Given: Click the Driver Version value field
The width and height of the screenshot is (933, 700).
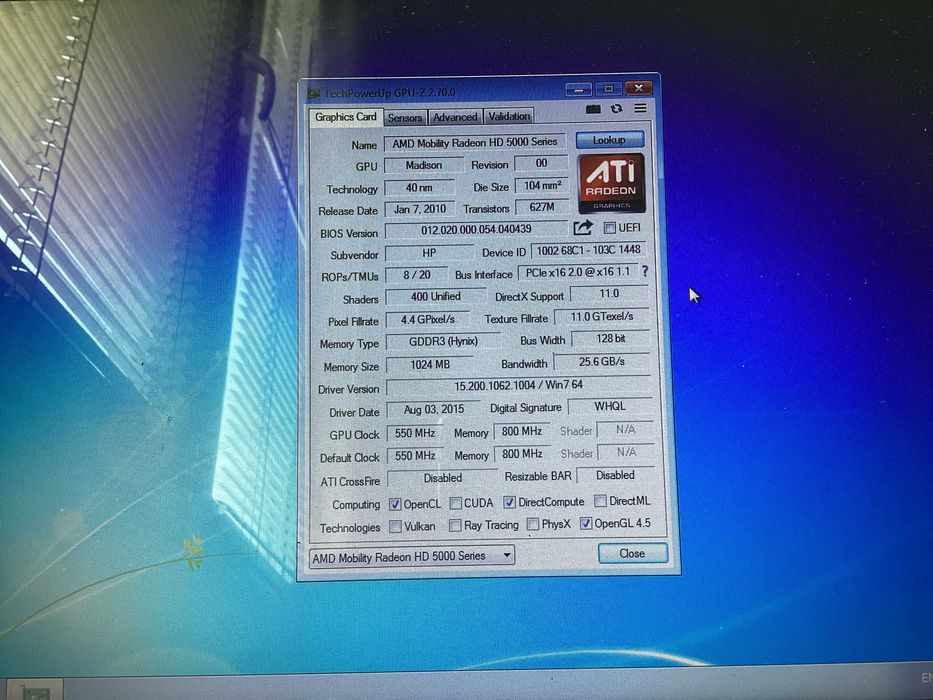Looking at the screenshot, I should click(518, 386).
